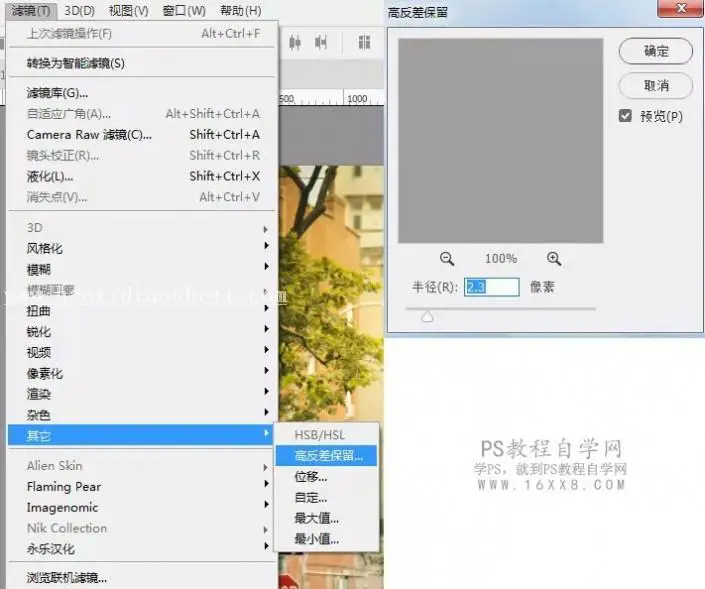
Task: Zoom out the filter preview
Action: [x=446, y=259]
